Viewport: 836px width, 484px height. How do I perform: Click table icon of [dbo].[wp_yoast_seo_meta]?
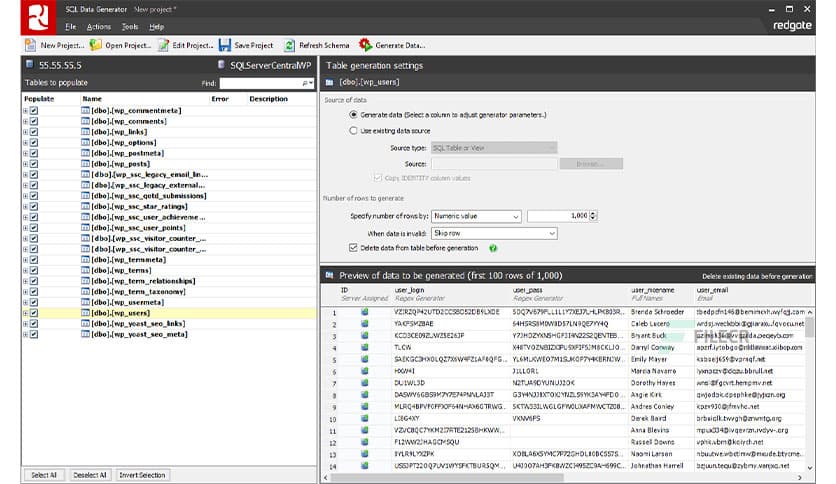[85, 334]
